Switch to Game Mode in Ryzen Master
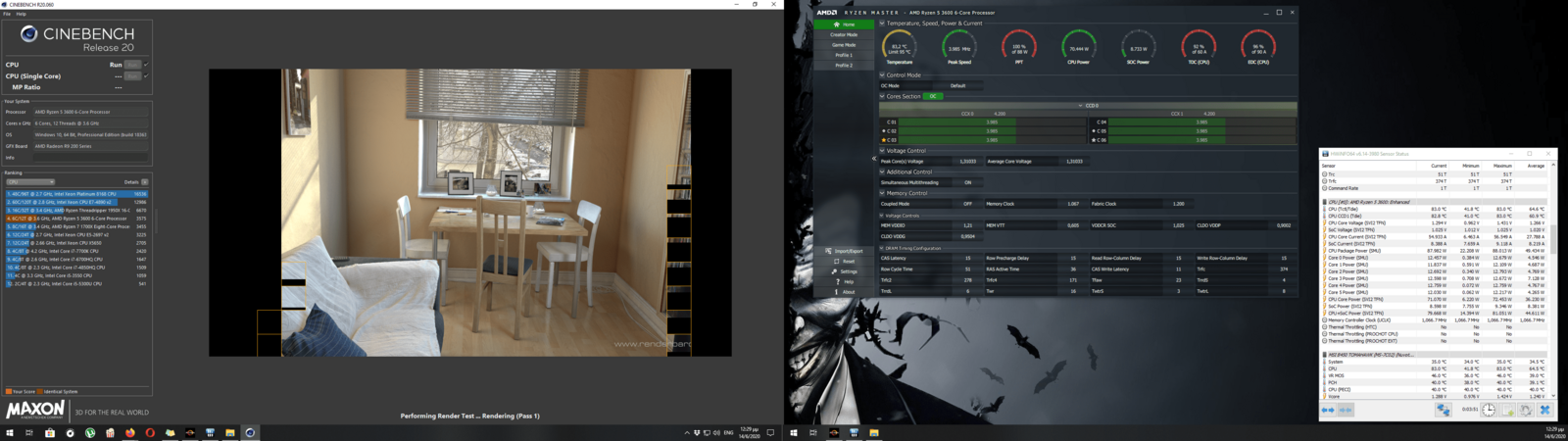This screenshot has height=441, width=1568. [844, 45]
